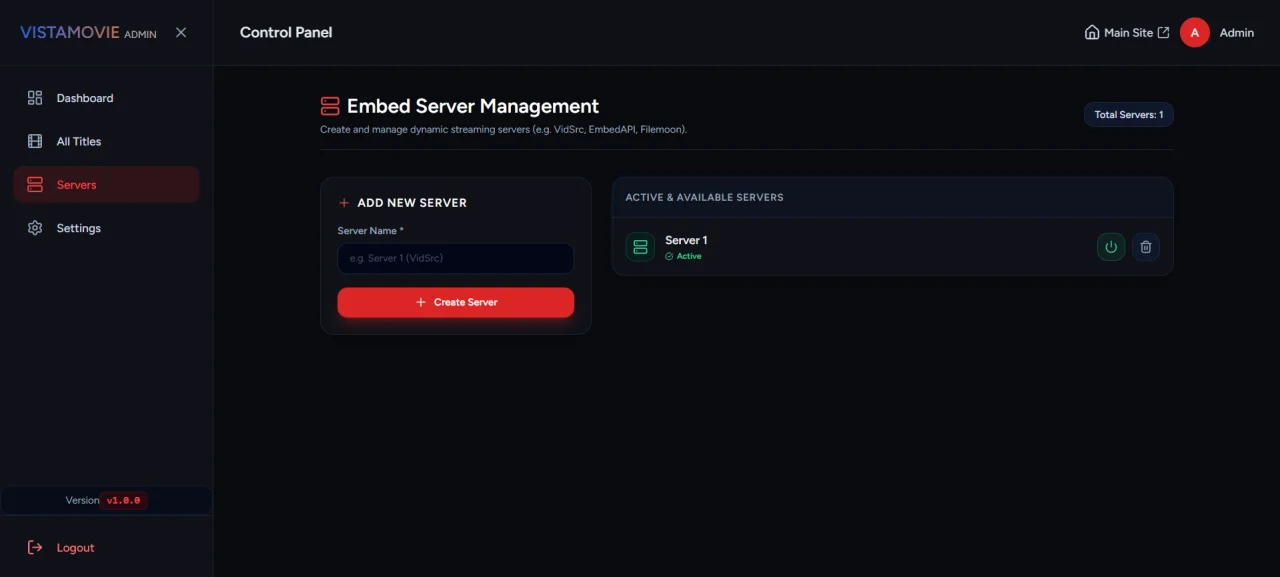Open the Main Site link
The height and width of the screenshot is (577, 1280).
[x=1127, y=32]
